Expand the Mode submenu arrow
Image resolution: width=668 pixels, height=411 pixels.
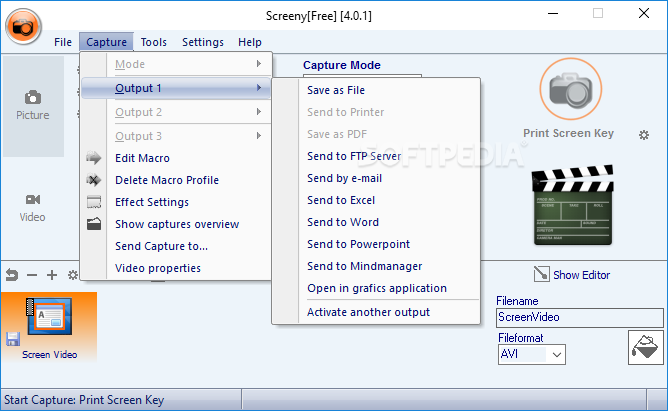click(259, 64)
